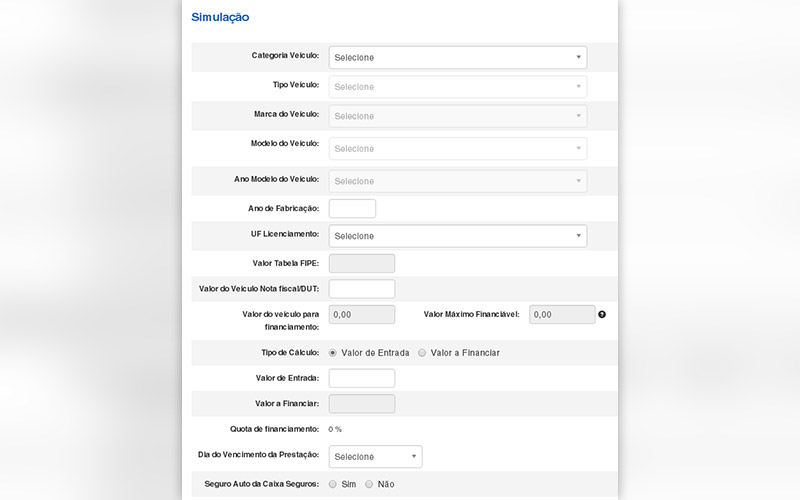Click the Ano de Fabricação input field
800x500 pixels.
(352, 208)
